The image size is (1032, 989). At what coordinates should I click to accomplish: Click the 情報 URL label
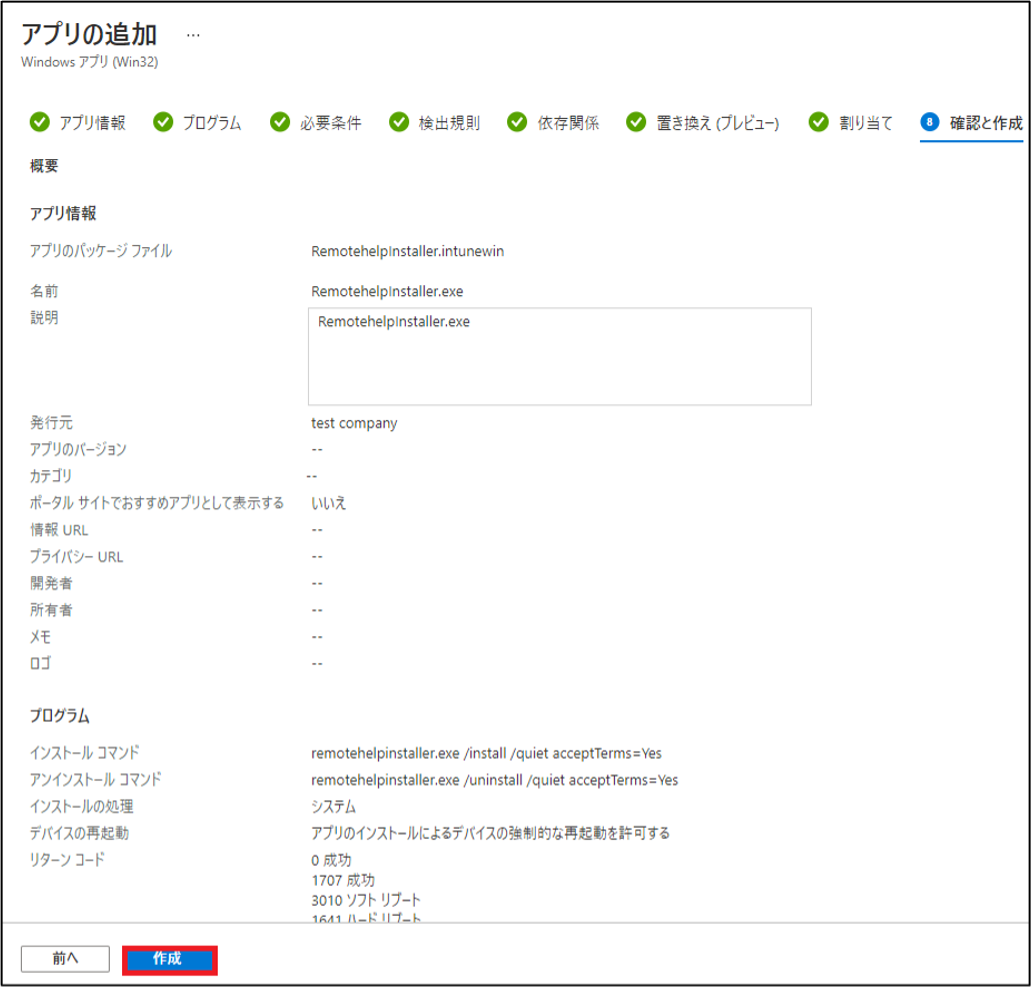(x=59, y=530)
